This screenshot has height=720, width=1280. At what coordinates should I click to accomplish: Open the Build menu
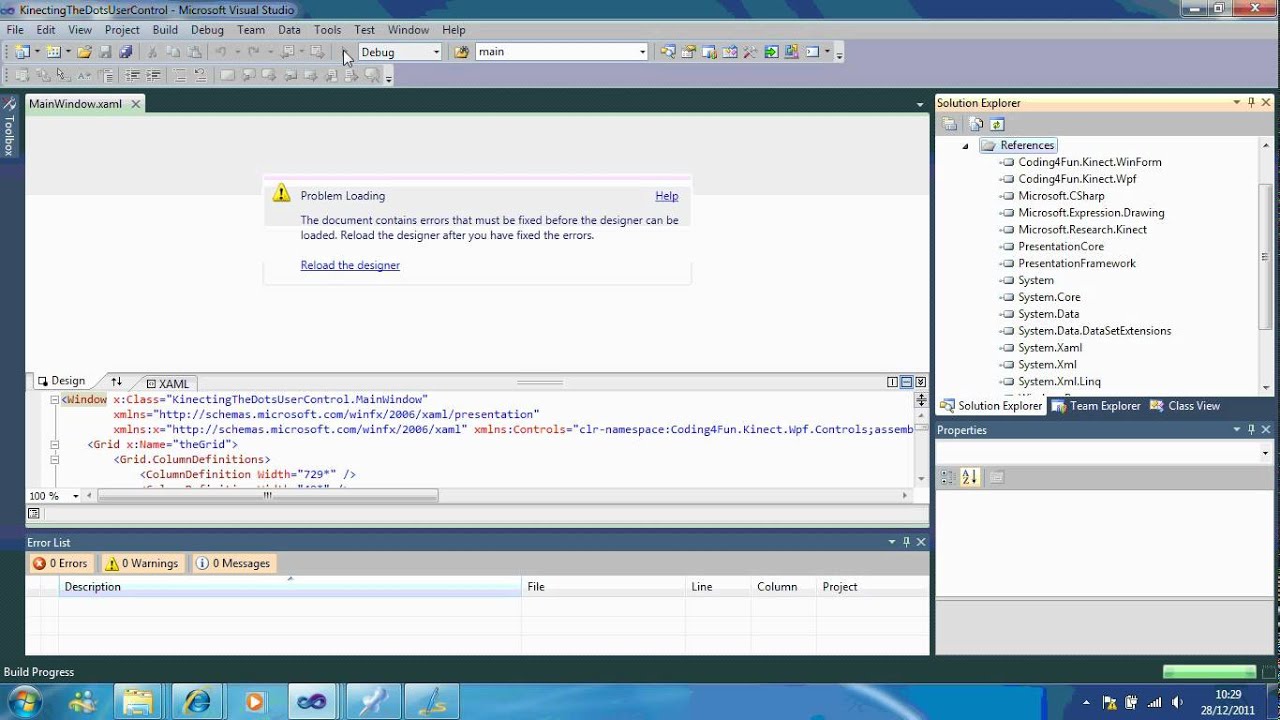click(165, 30)
